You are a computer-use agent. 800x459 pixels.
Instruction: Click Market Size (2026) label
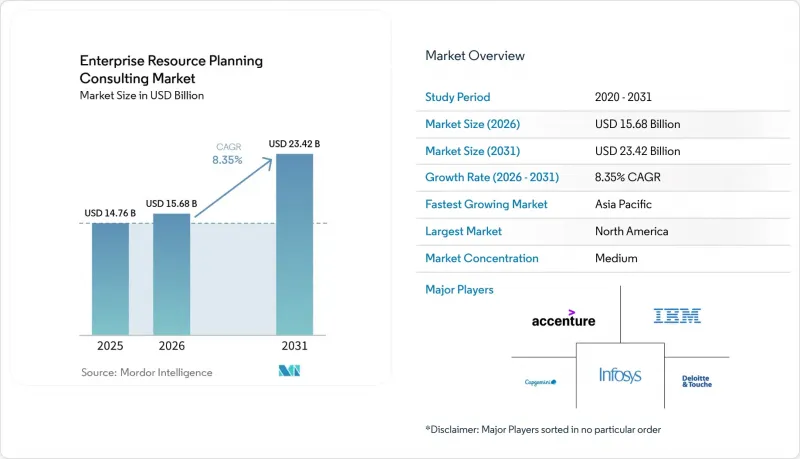pos(472,124)
